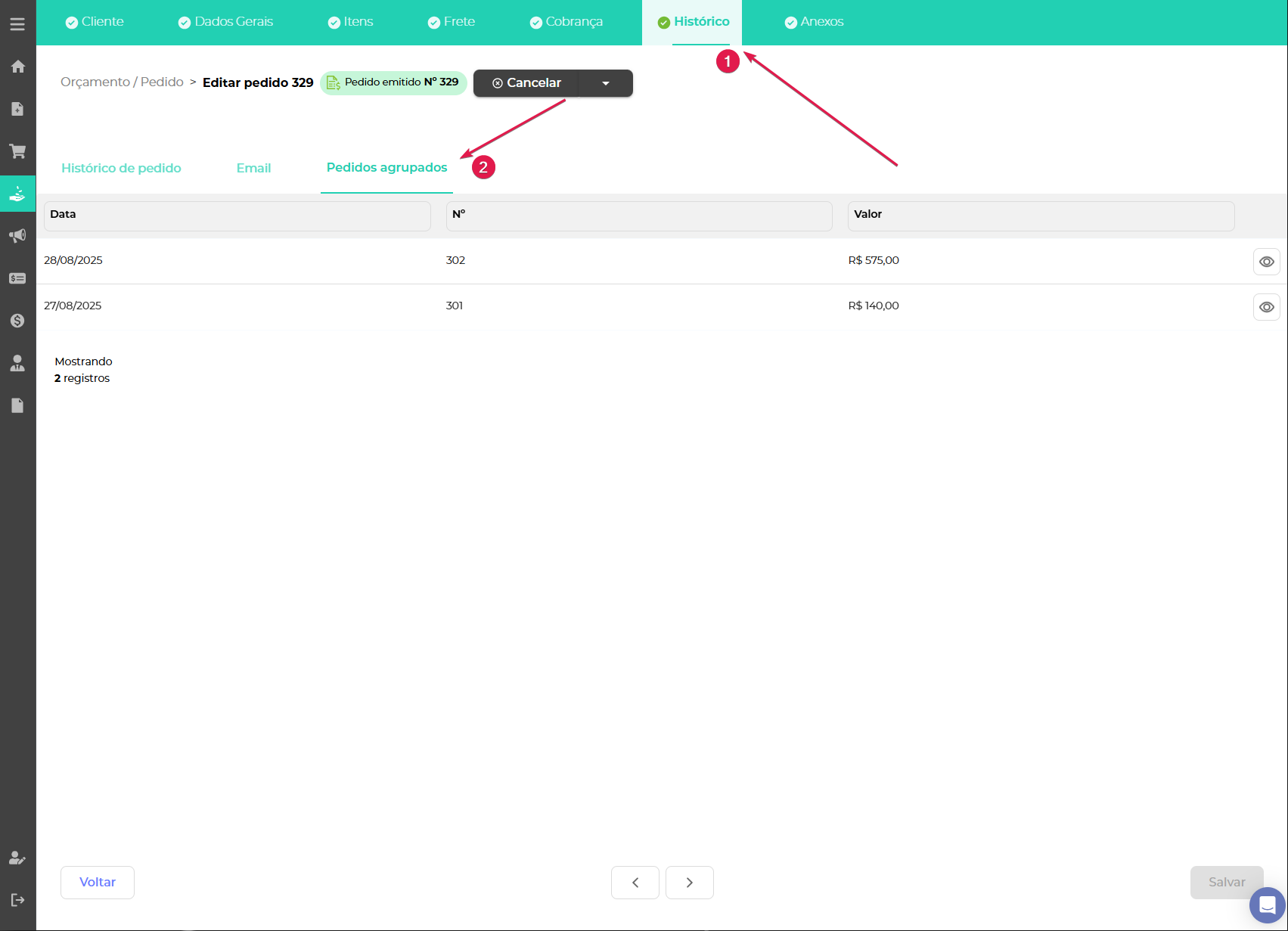This screenshot has height=931, width=1288.
Task: View order 302 with eye icon
Action: coord(1266,262)
